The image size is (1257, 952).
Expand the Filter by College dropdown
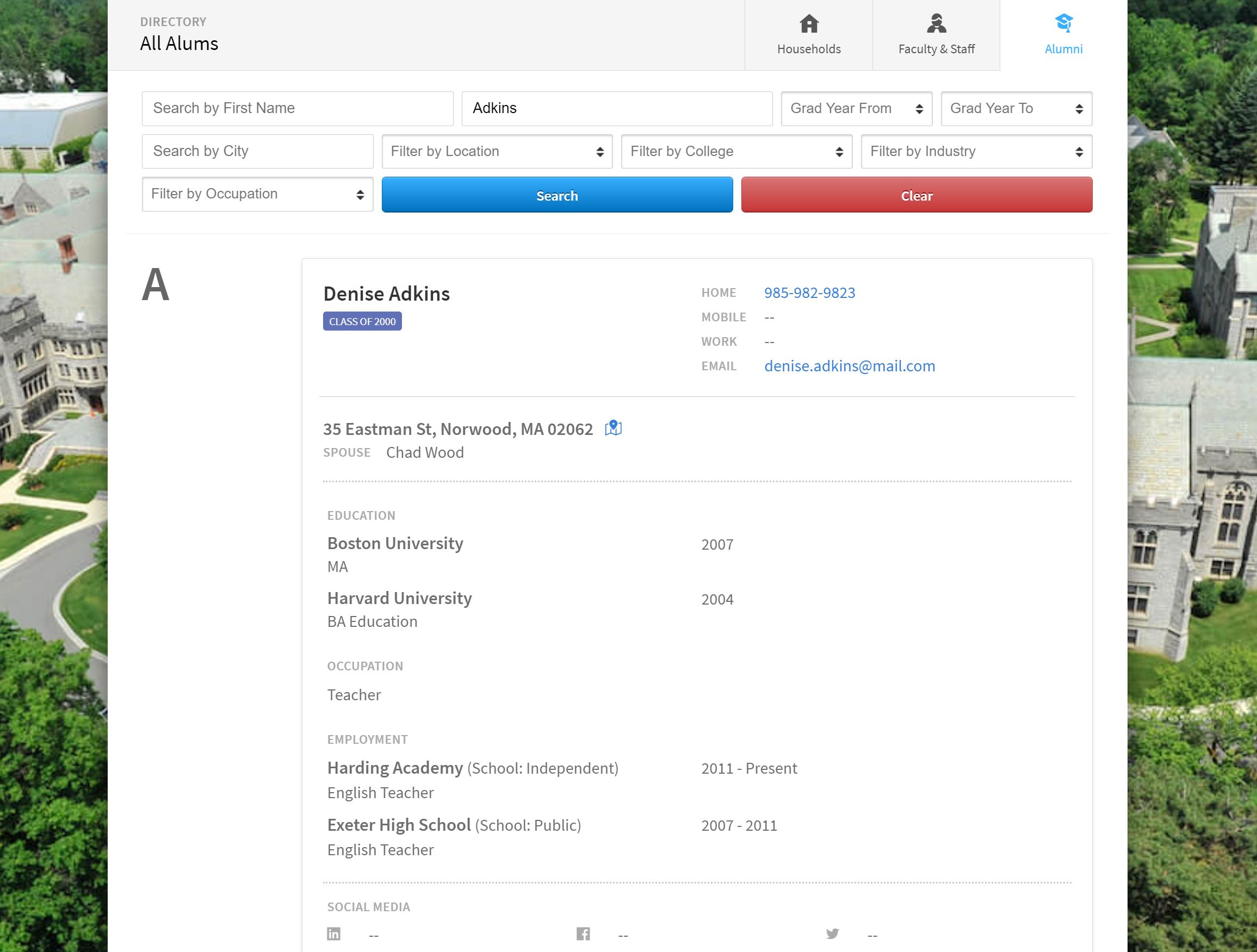point(736,152)
